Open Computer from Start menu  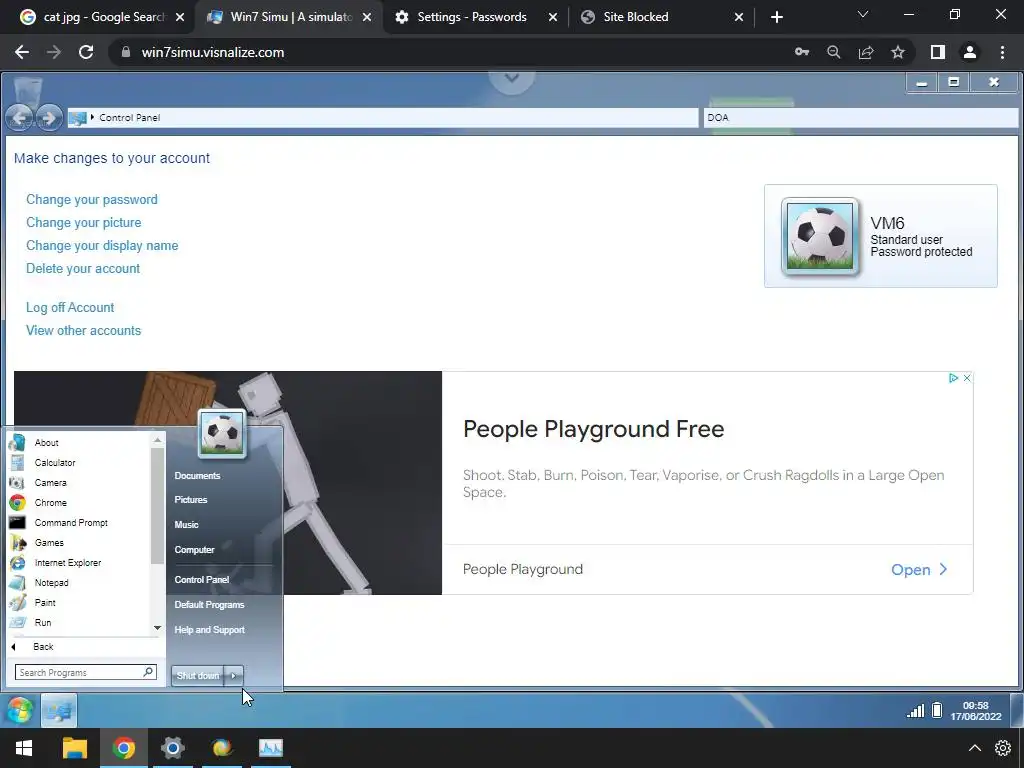pyautogui.click(x=194, y=550)
